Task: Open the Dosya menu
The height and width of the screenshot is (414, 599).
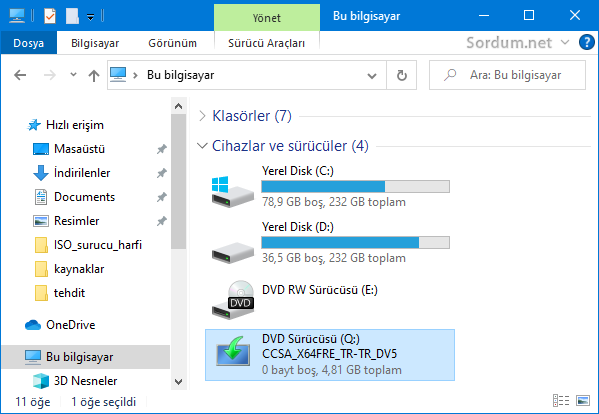Action: pyautogui.click(x=29, y=43)
